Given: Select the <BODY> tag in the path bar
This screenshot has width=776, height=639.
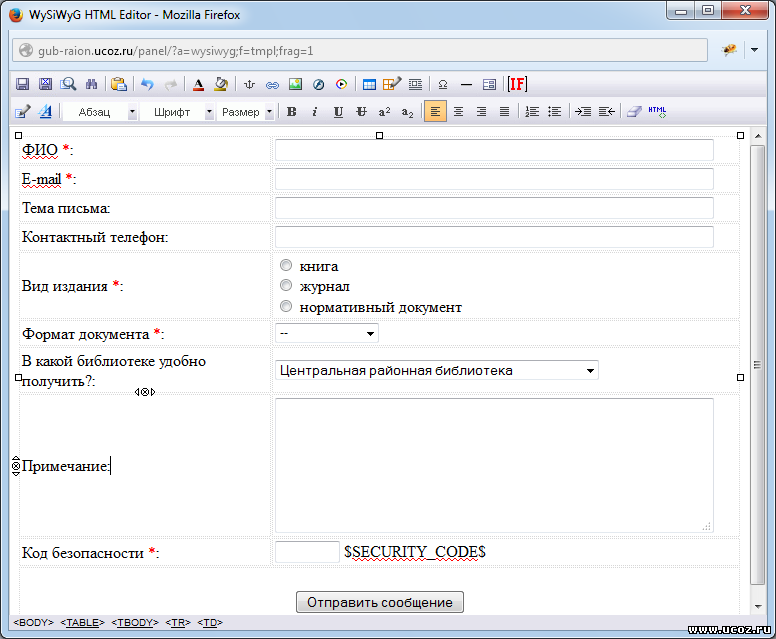Looking at the screenshot, I should 33,623.
